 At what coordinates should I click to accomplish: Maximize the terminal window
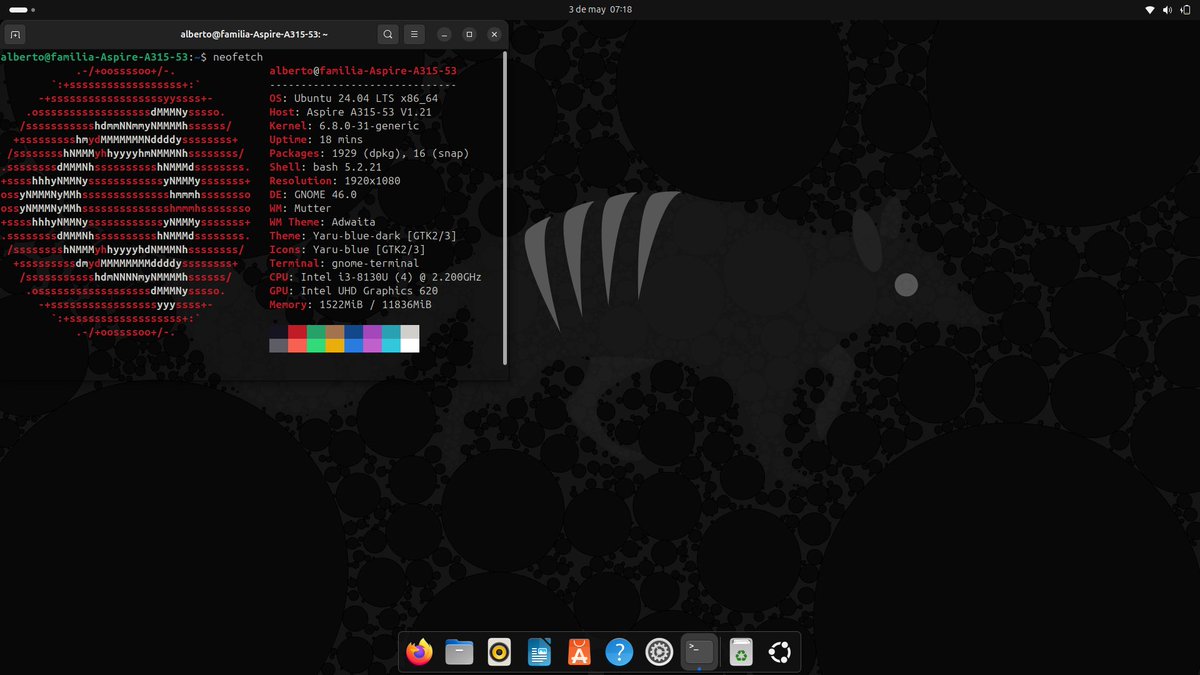(469, 34)
